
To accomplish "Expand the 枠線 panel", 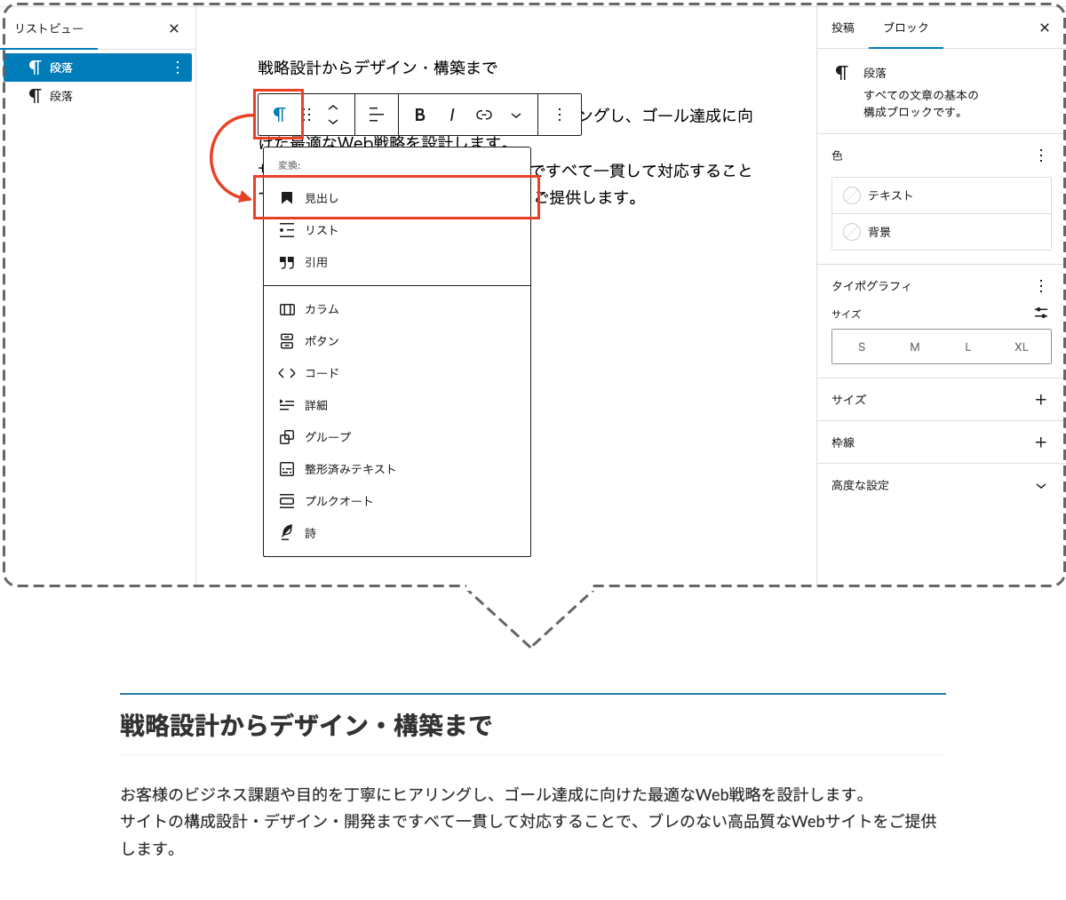I will coord(1040,442).
